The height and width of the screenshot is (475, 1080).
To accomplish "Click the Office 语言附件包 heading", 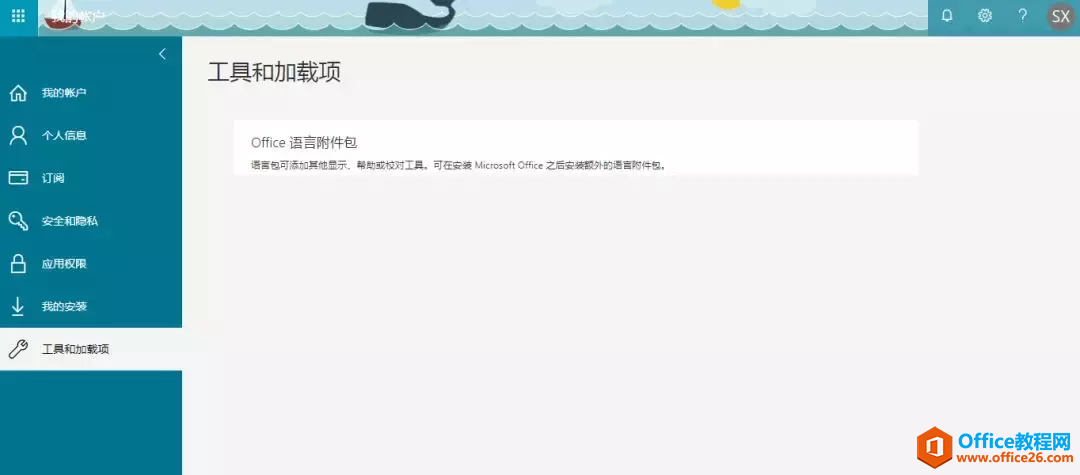I will [304, 143].
